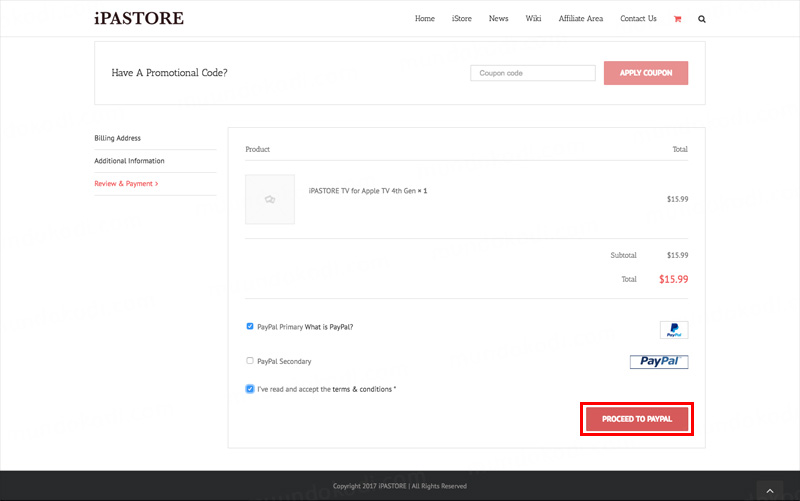This screenshot has width=800, height=501.
Task: Switch to Additional Information step
Action: (x=129, y=161)
